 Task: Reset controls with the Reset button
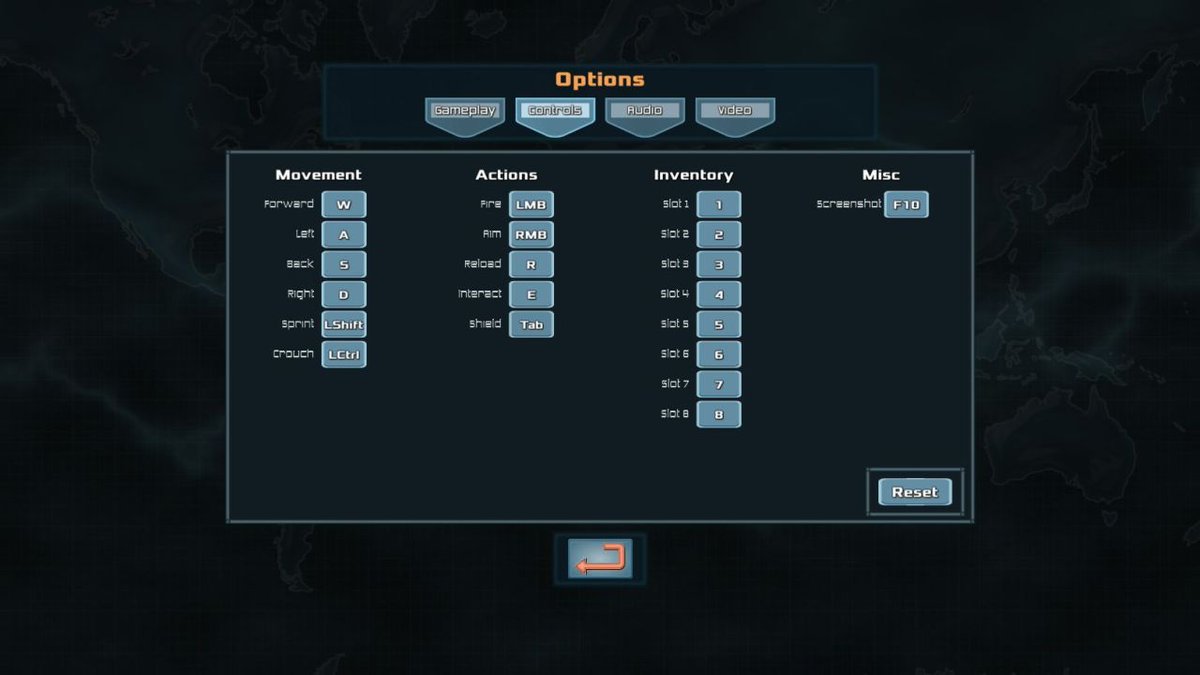pos(915,492)
